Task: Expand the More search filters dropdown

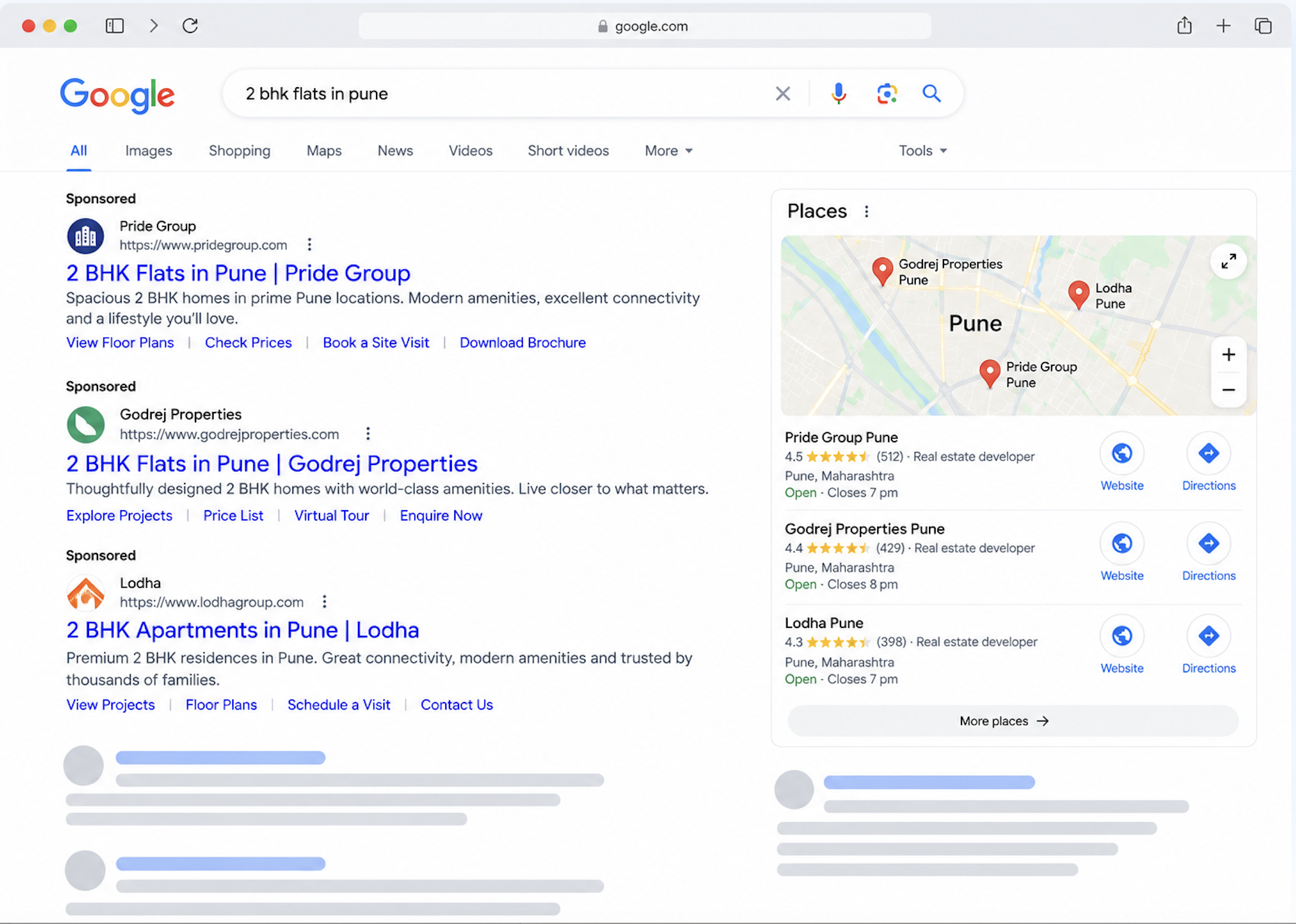Action: click(668, 150)
